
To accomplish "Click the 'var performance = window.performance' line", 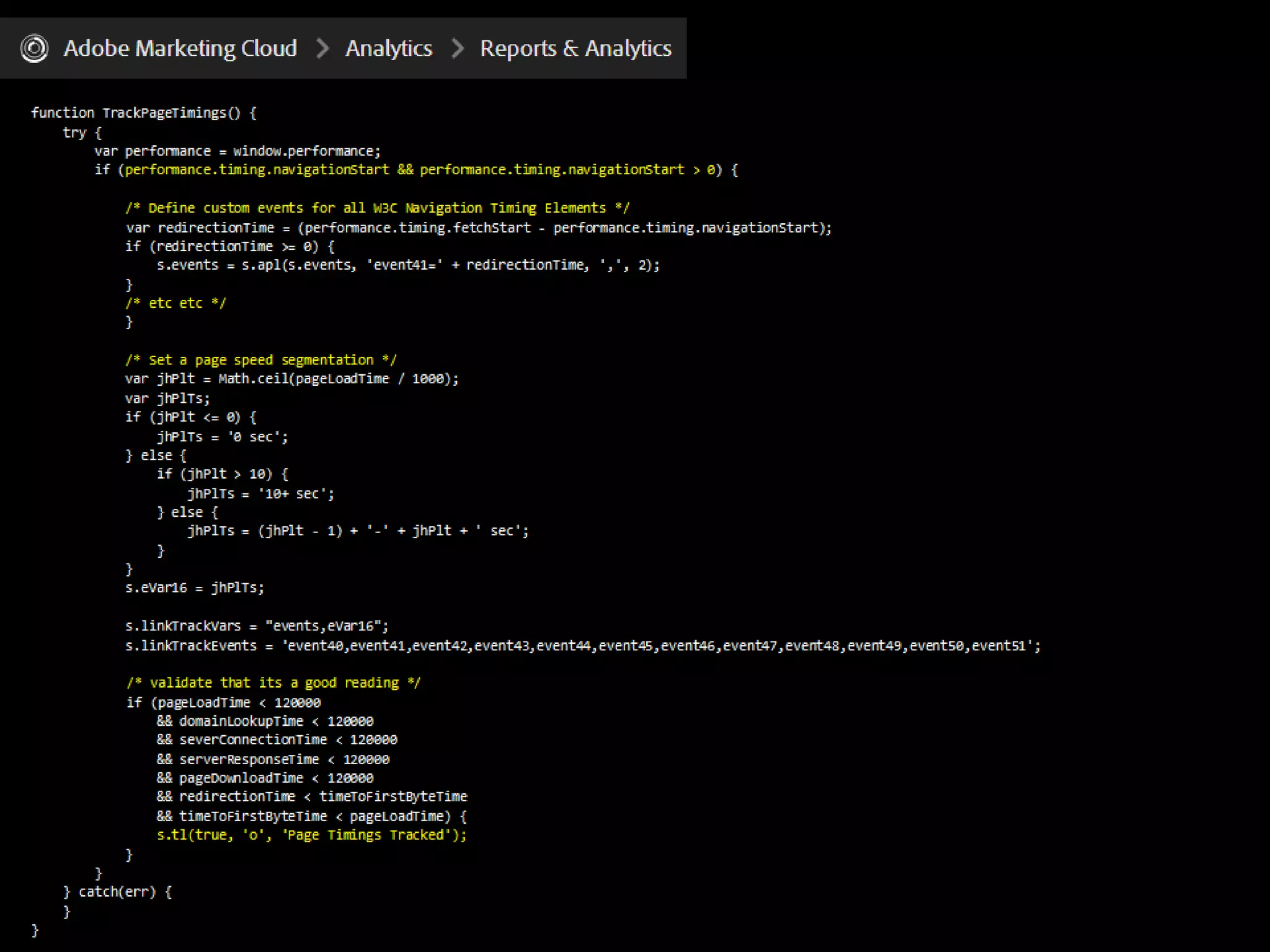I will tap(237, 151).
